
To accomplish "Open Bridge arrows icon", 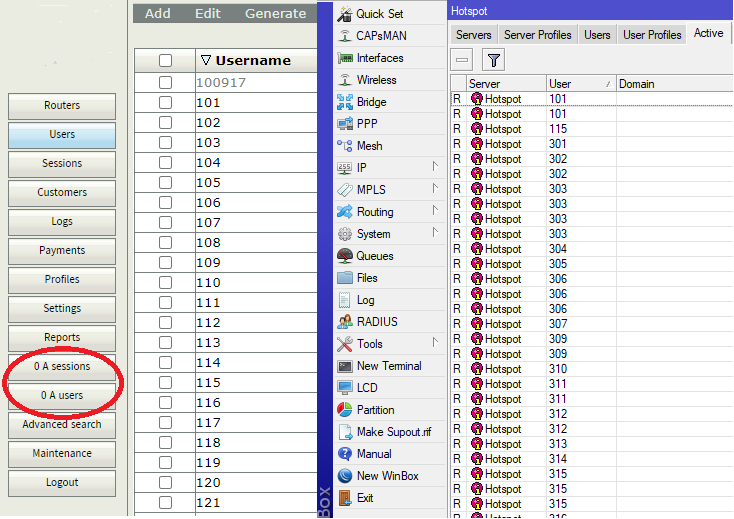I will [x=345, y=102].
